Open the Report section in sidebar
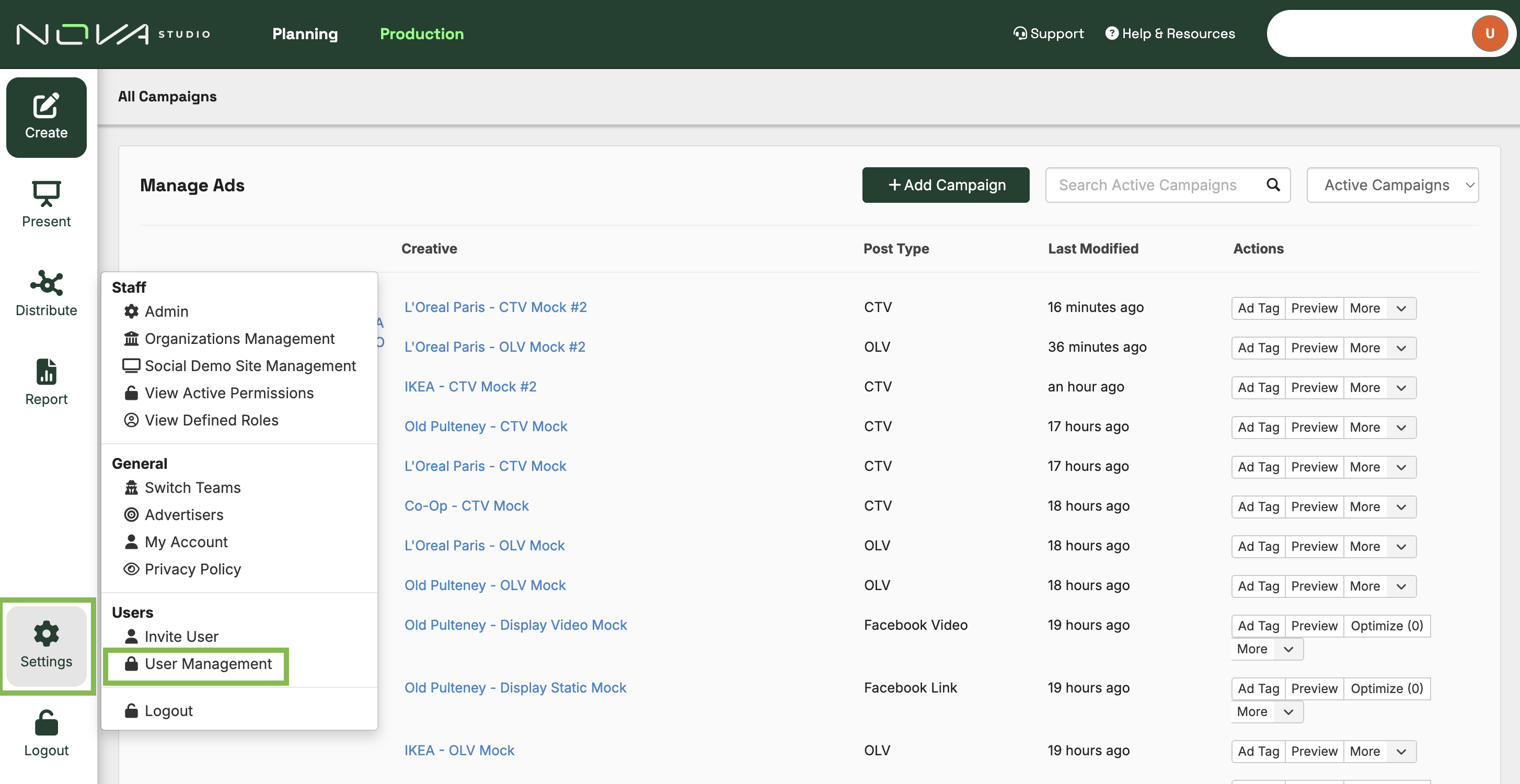 coord(46,382)
